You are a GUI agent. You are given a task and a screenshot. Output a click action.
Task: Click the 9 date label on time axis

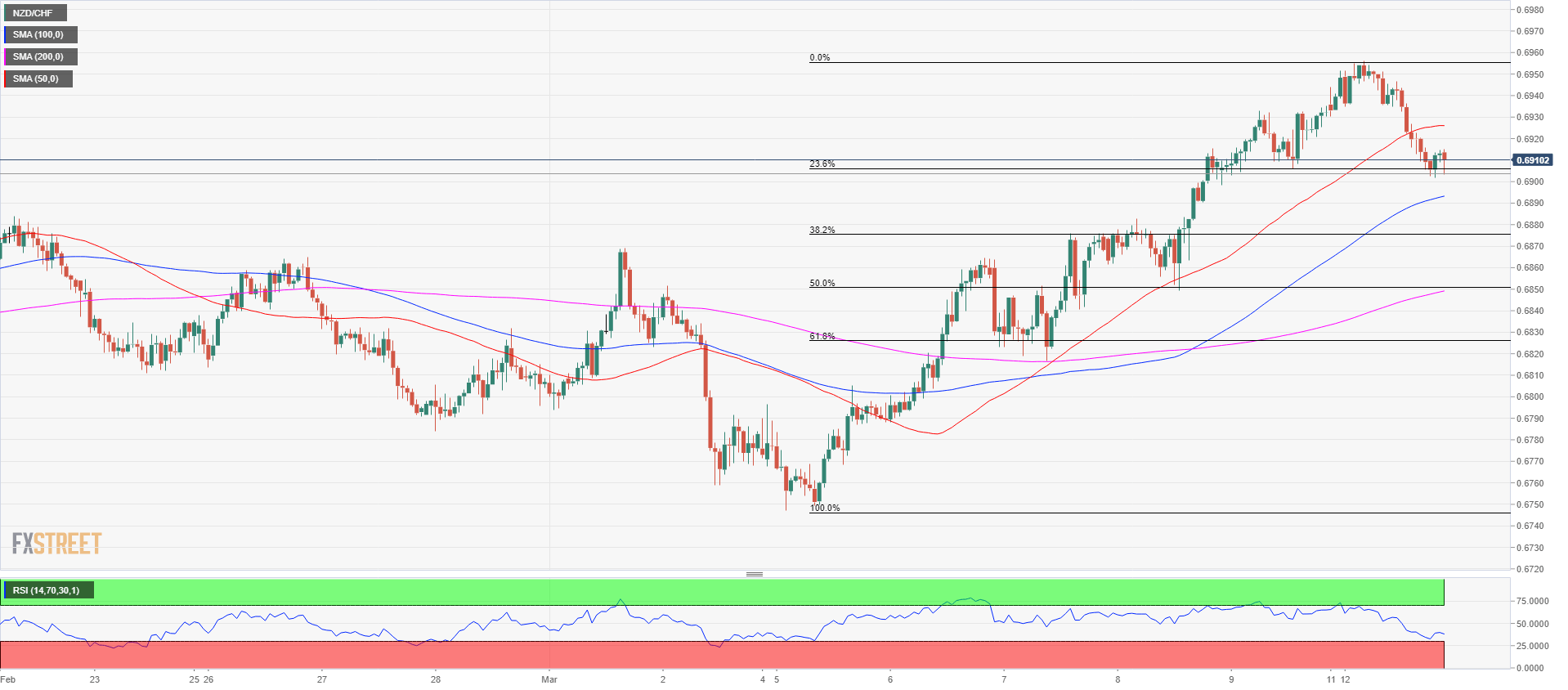coord(1231,679)
